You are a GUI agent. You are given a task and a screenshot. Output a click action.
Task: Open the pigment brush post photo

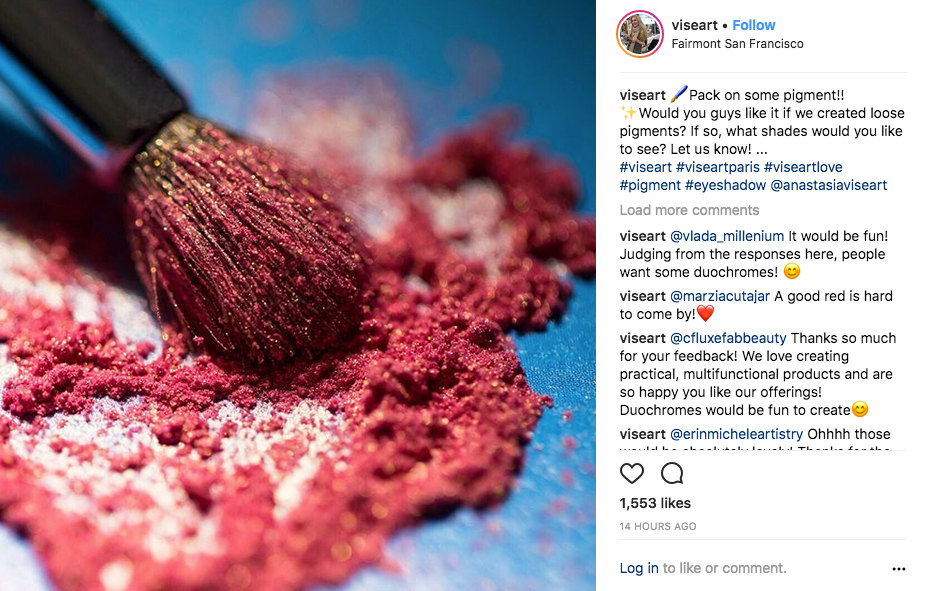pos(298,296)
